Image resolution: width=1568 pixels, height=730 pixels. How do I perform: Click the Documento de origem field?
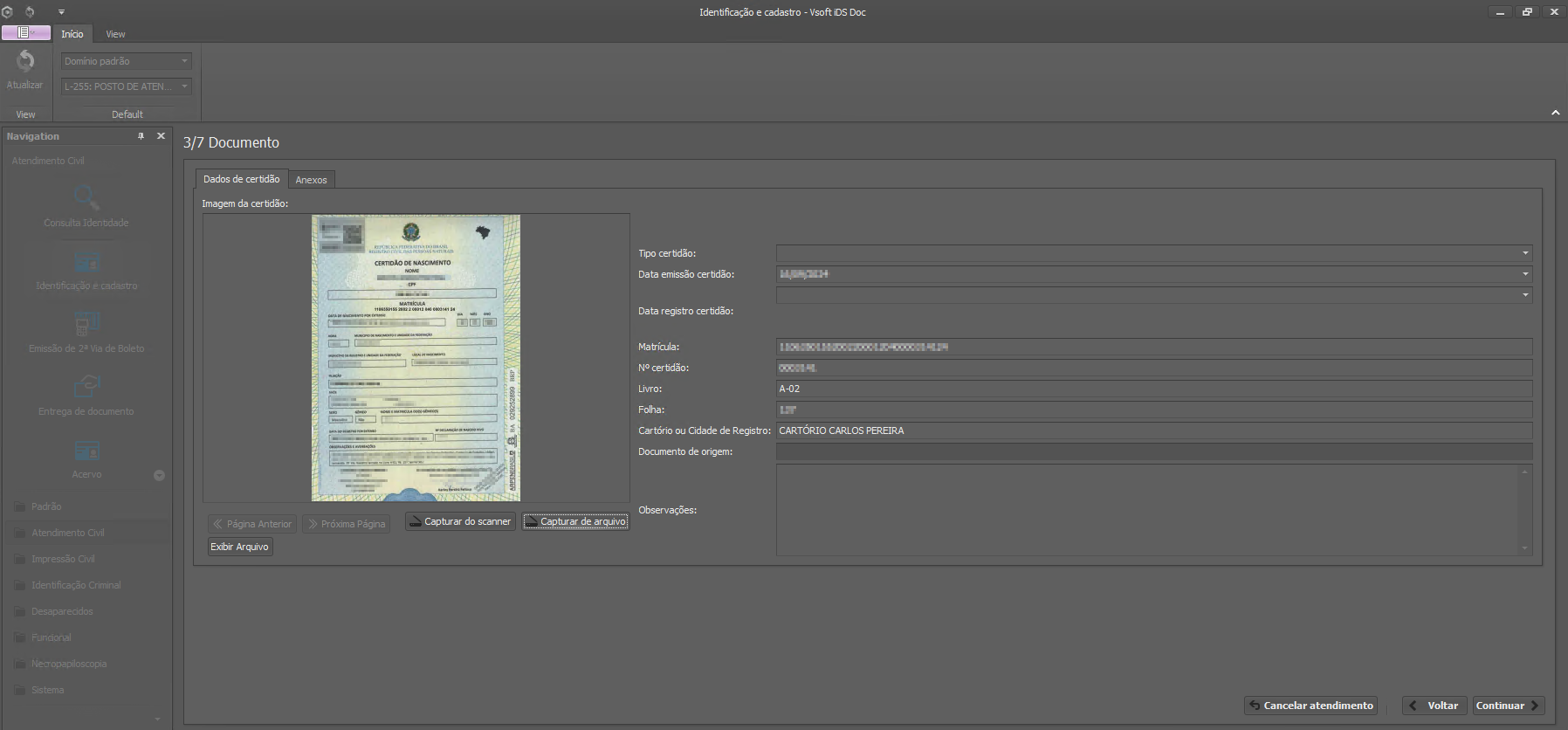(1154, 451)
